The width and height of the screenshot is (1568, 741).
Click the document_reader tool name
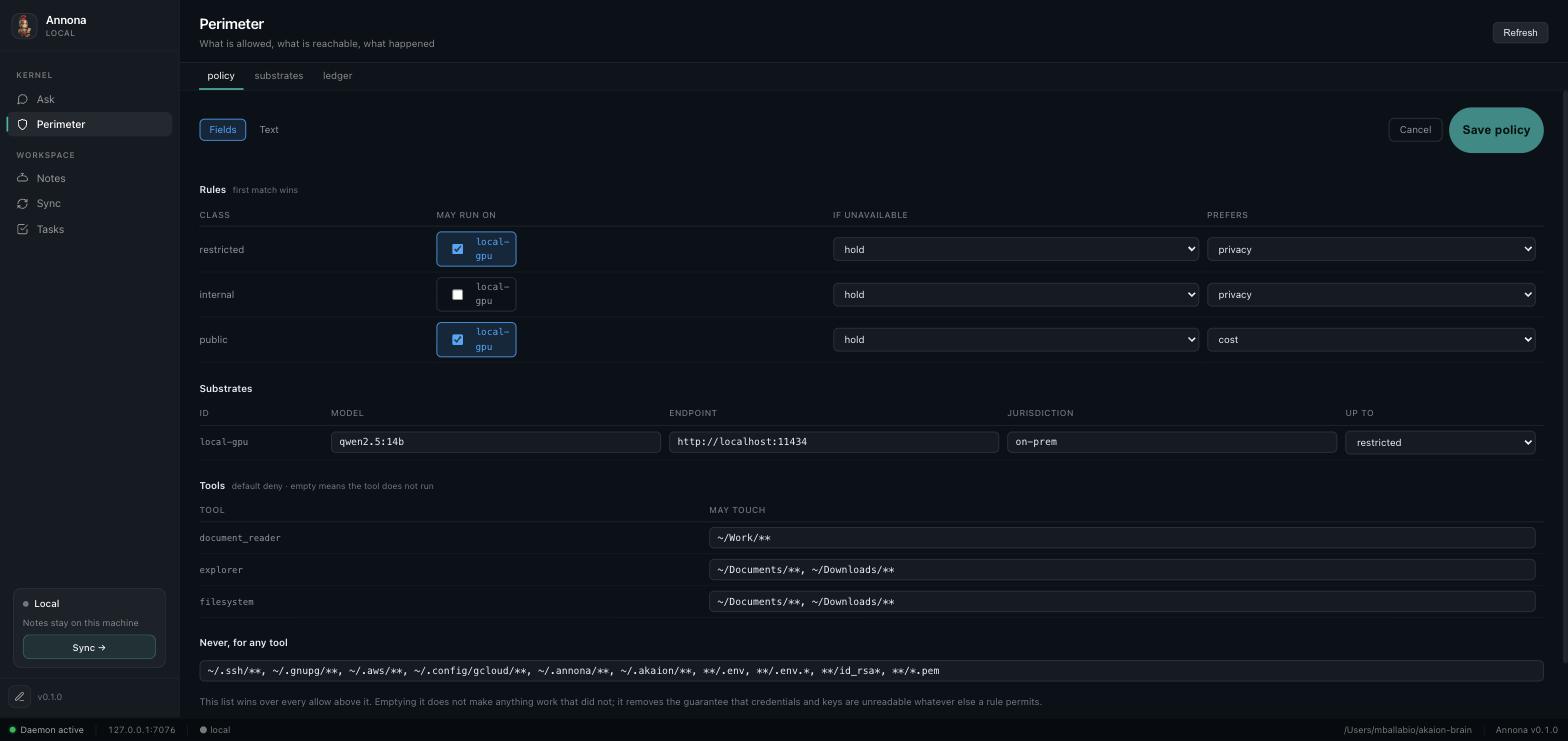[240, 538]
